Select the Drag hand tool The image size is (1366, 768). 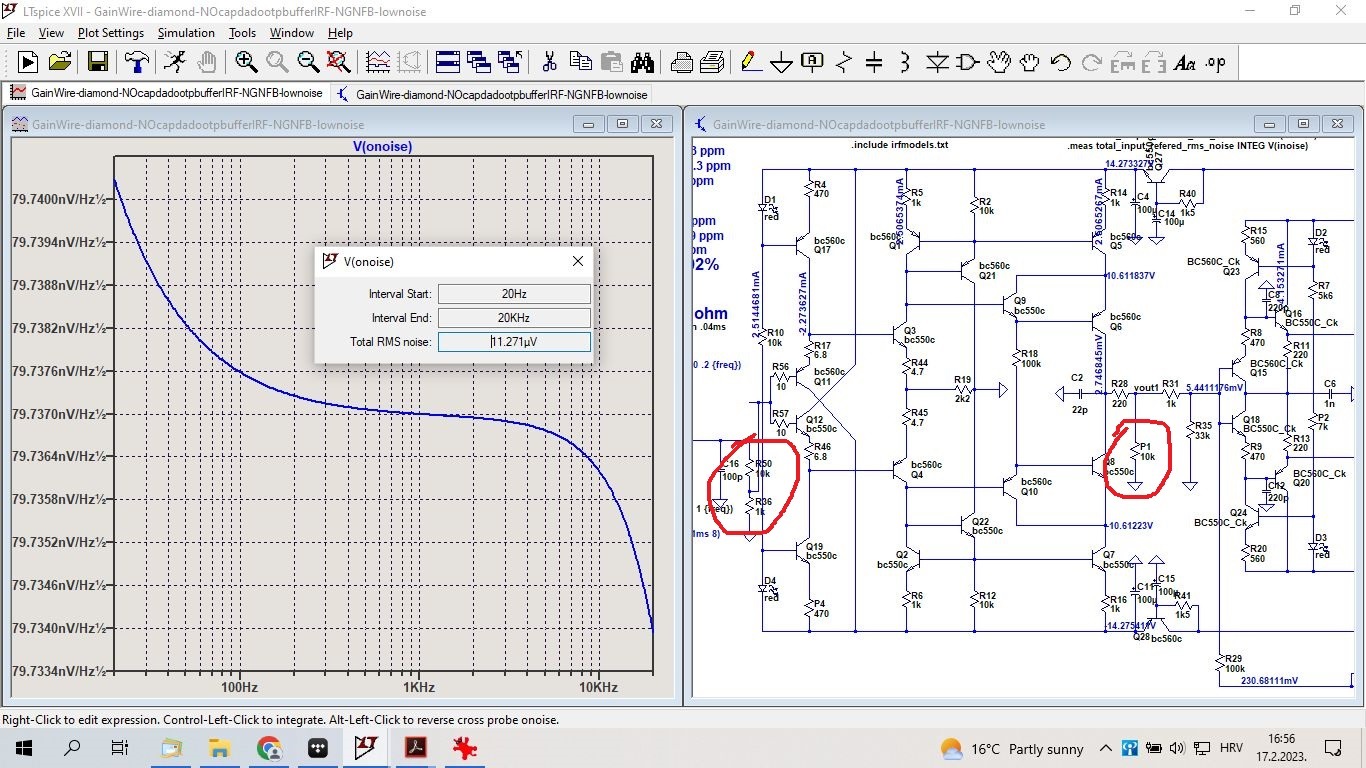click(x=1030, y=63)
